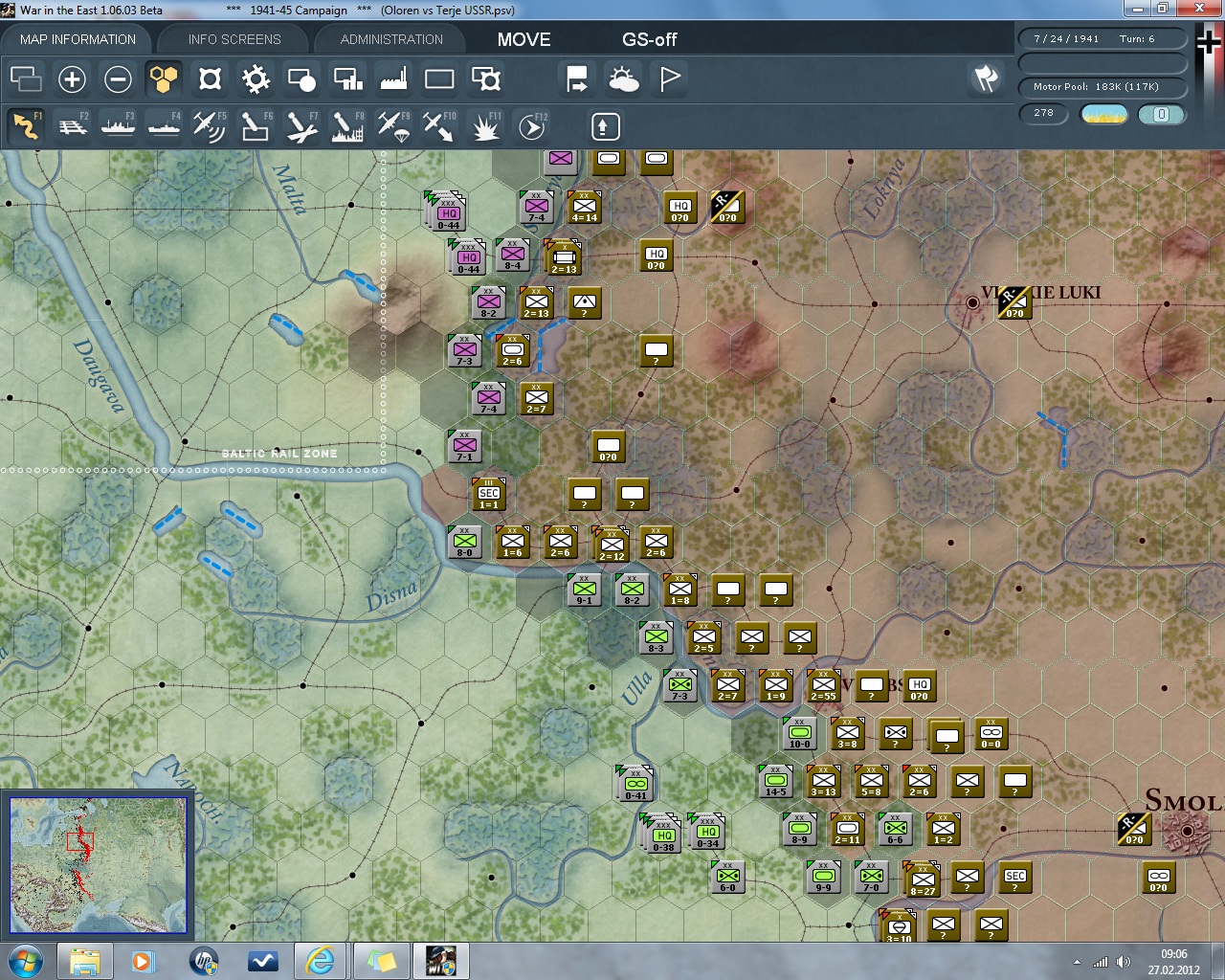Select the F7 bomb airfield mode

coord(301,126)
